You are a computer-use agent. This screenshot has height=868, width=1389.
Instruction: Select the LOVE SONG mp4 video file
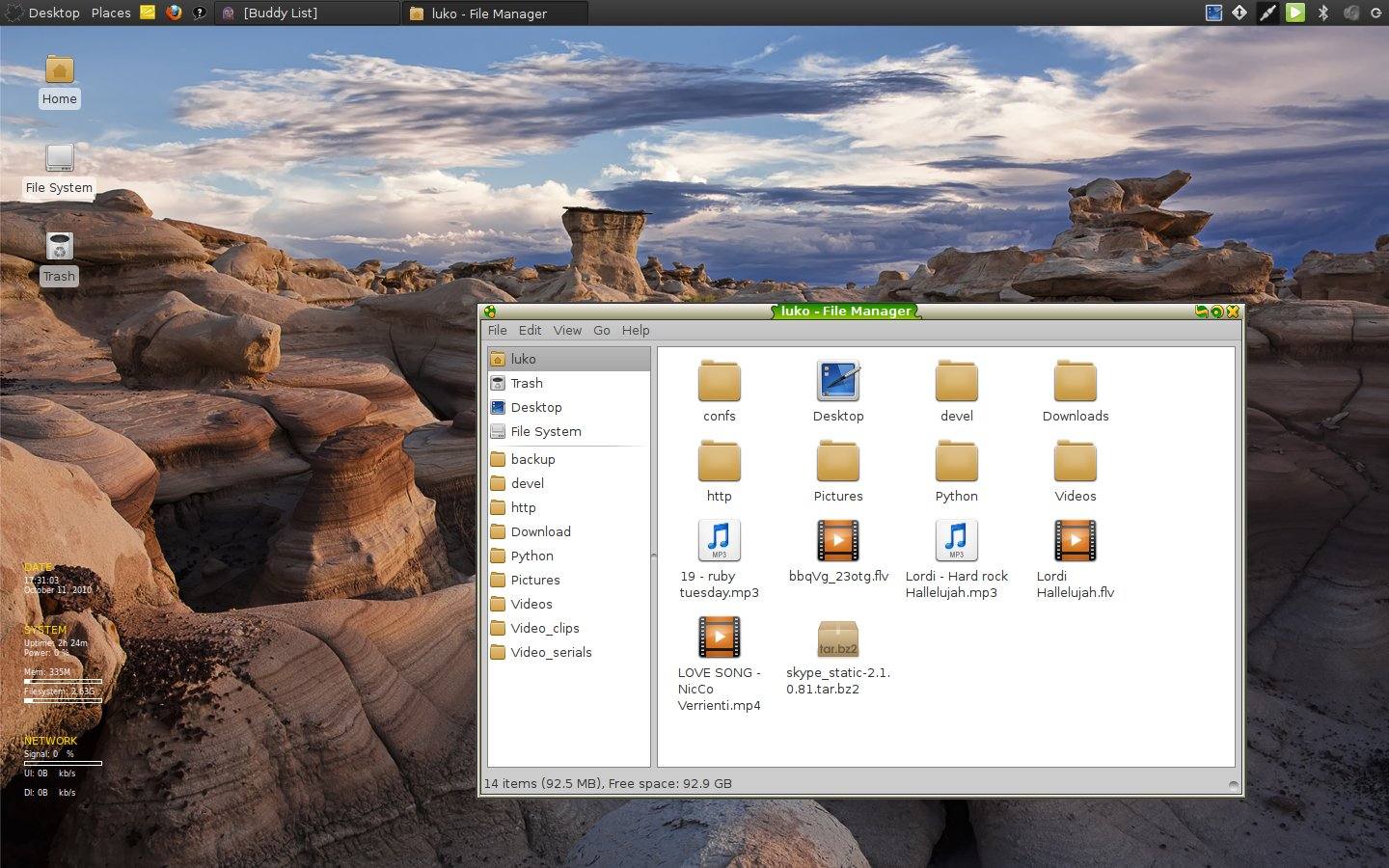(719, 638)
